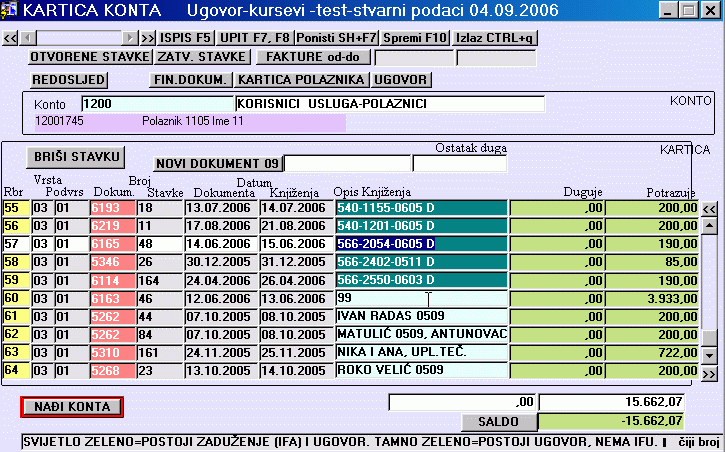Click total Potrazuje field 15.662,07

point(612,402)
